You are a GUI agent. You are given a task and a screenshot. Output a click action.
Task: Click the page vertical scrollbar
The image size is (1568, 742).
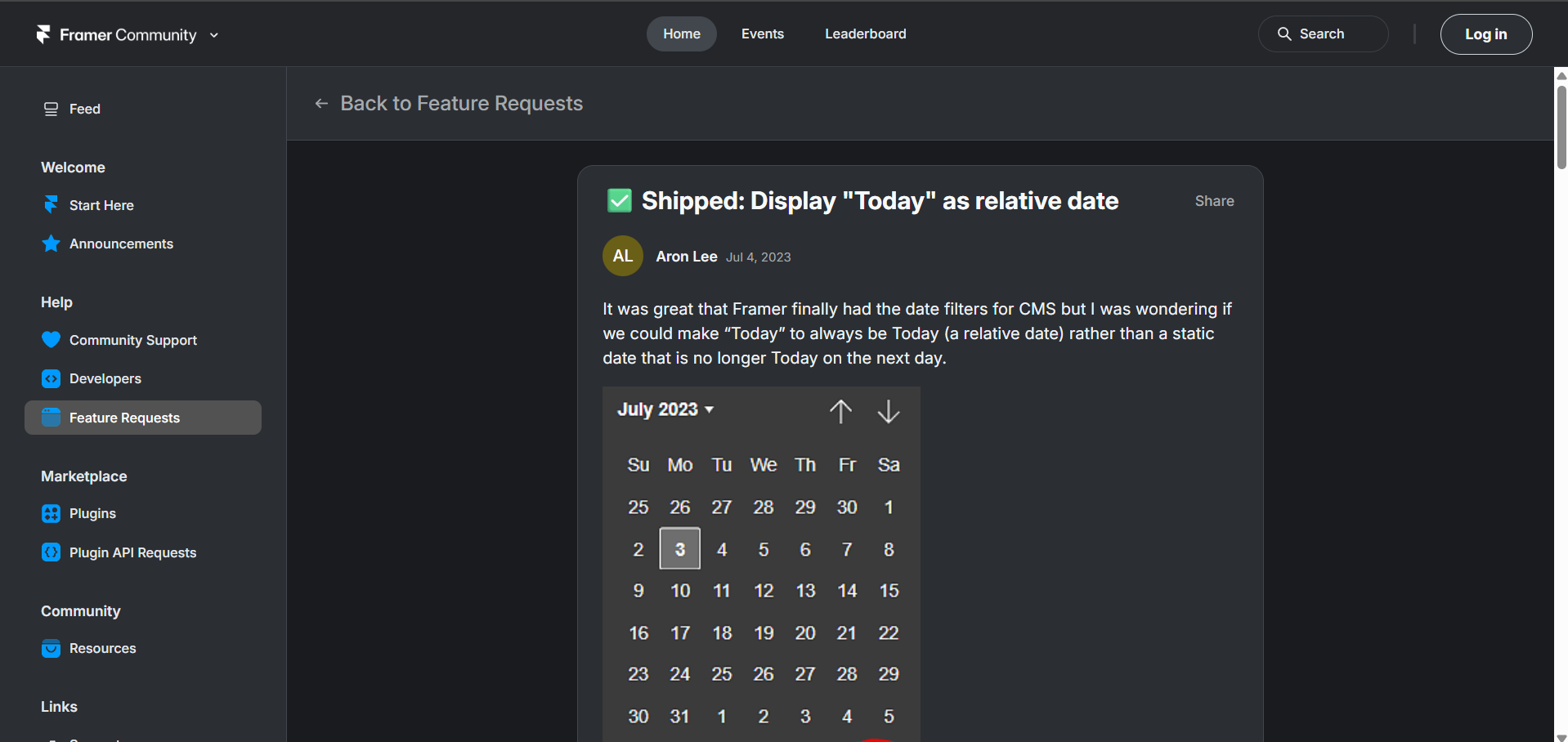(x=1561, y=123)
